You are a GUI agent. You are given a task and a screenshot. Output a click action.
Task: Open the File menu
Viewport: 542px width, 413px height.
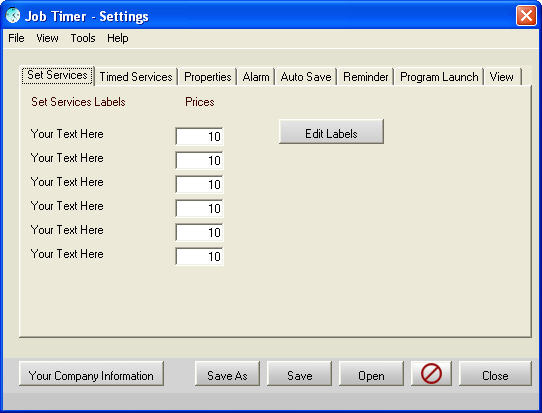pyautogui.click(x=16, y=38)
